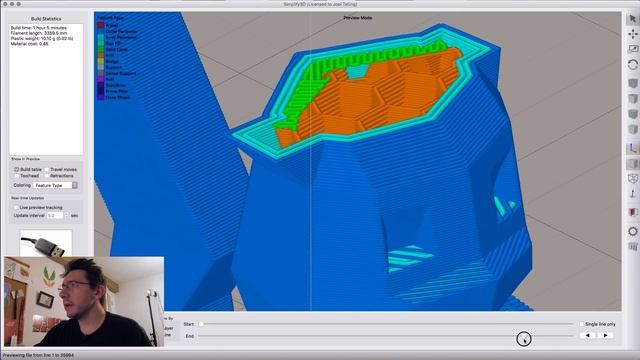Click the orange Infill legend swatch
Image resolution: width=640 pixels, height=360 pixels.
[x=100, y=55]
